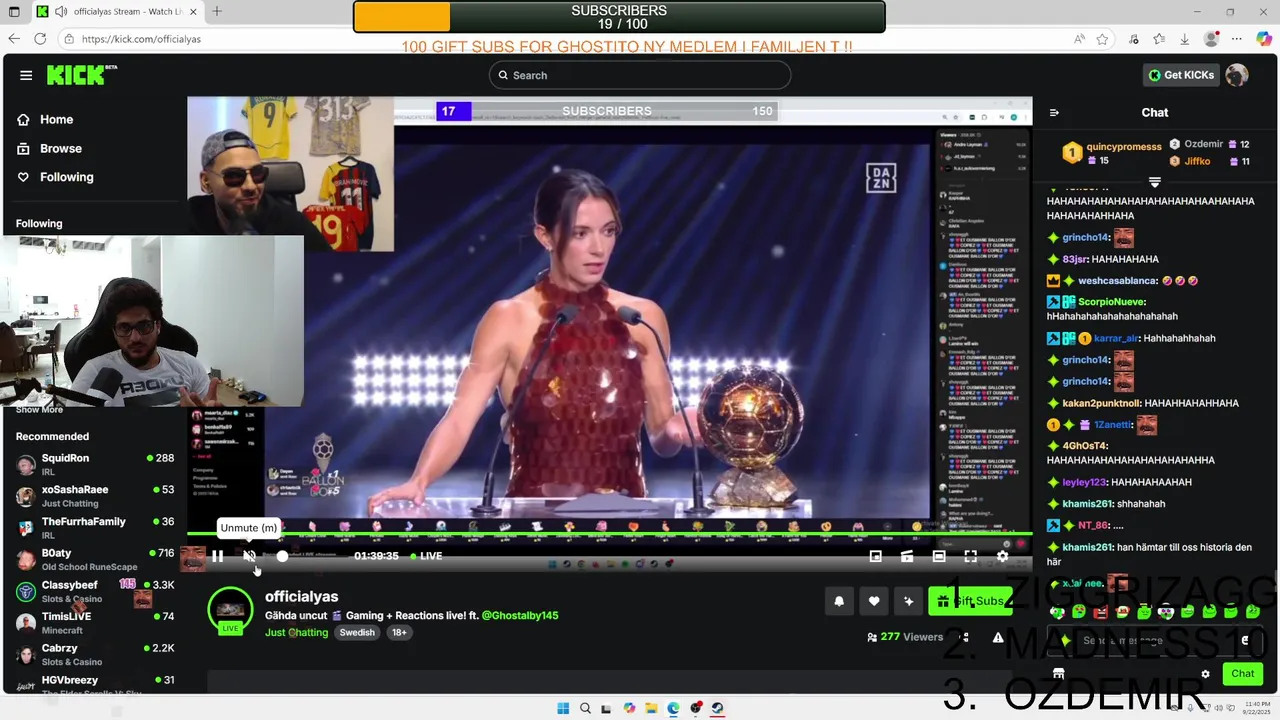Enable notifications with bell icon
Viewport: 1280px width, 720px height.
tap(839, 601)
